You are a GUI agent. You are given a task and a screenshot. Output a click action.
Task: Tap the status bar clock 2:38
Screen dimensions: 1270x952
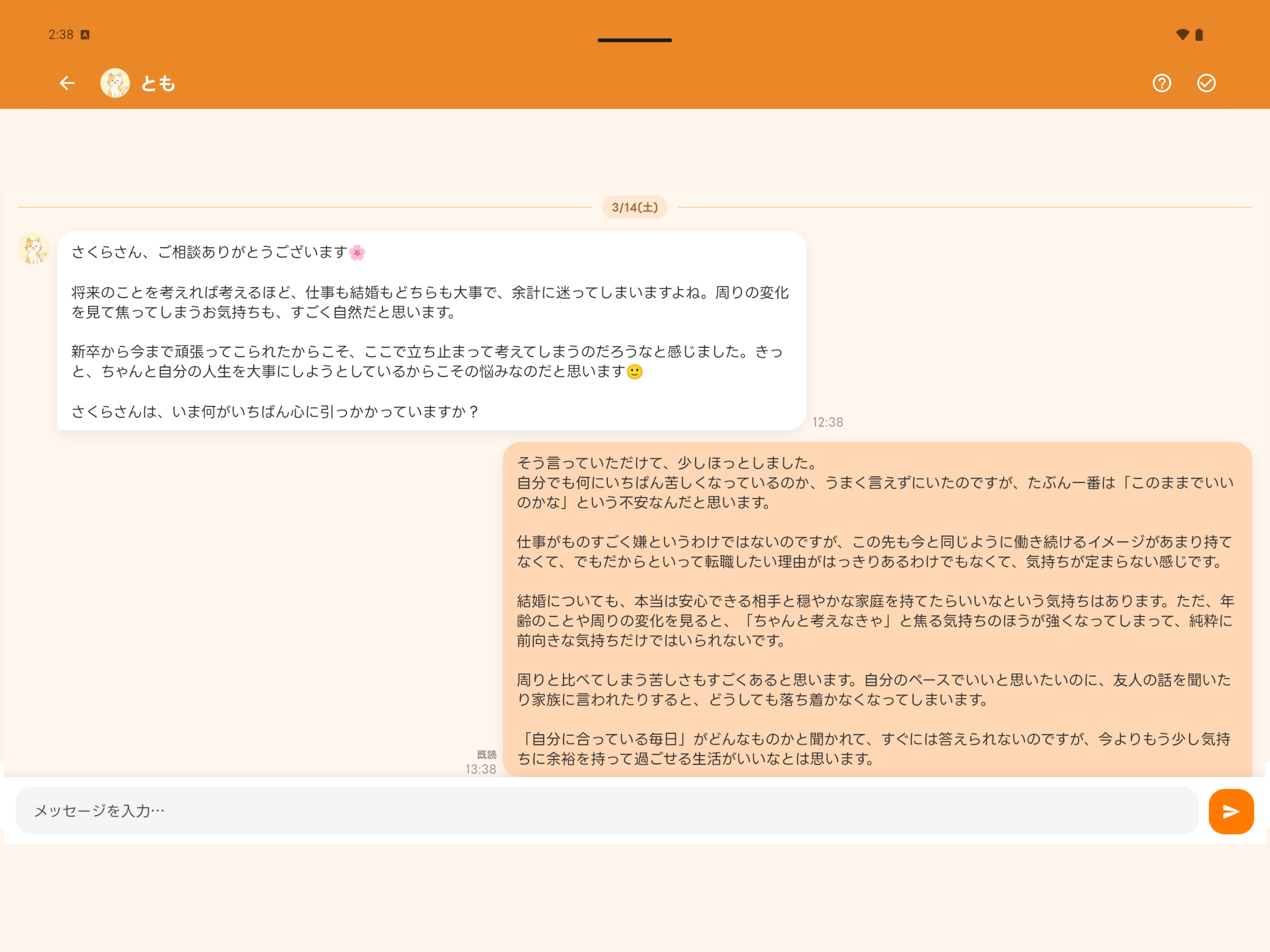[x=61, y=35]
